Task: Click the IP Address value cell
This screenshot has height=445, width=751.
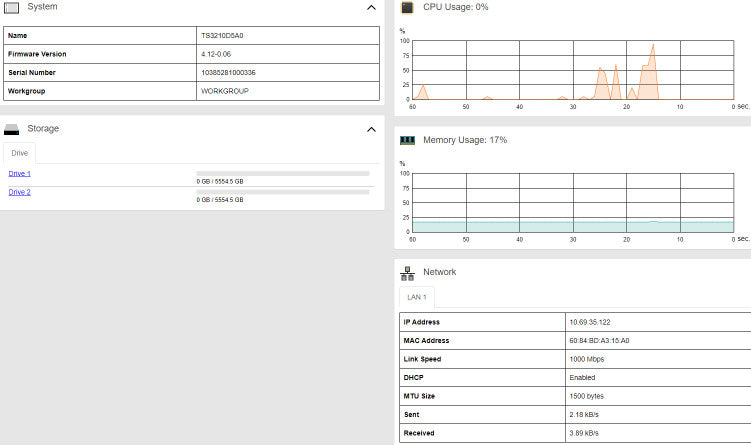Action: click(x=658, y=322)
